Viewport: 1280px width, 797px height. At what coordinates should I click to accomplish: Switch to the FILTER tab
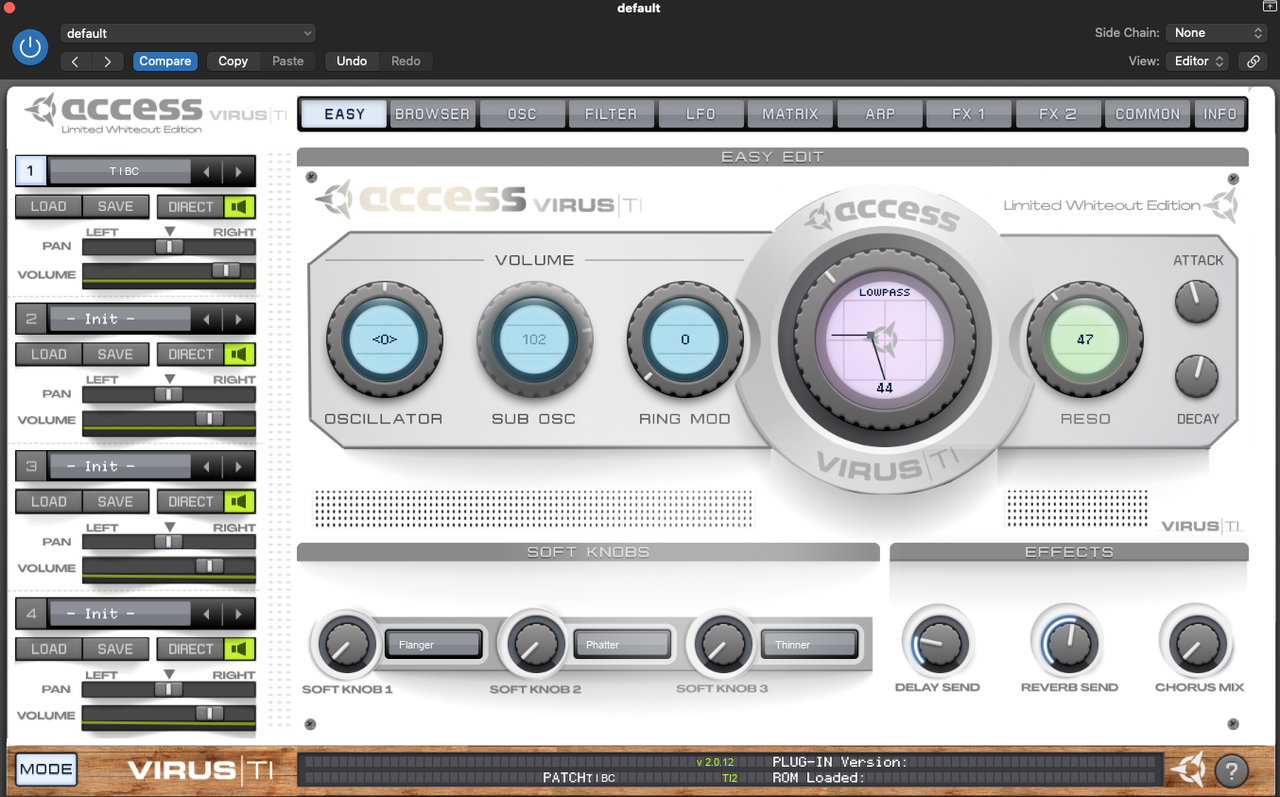tap(611, 113)
